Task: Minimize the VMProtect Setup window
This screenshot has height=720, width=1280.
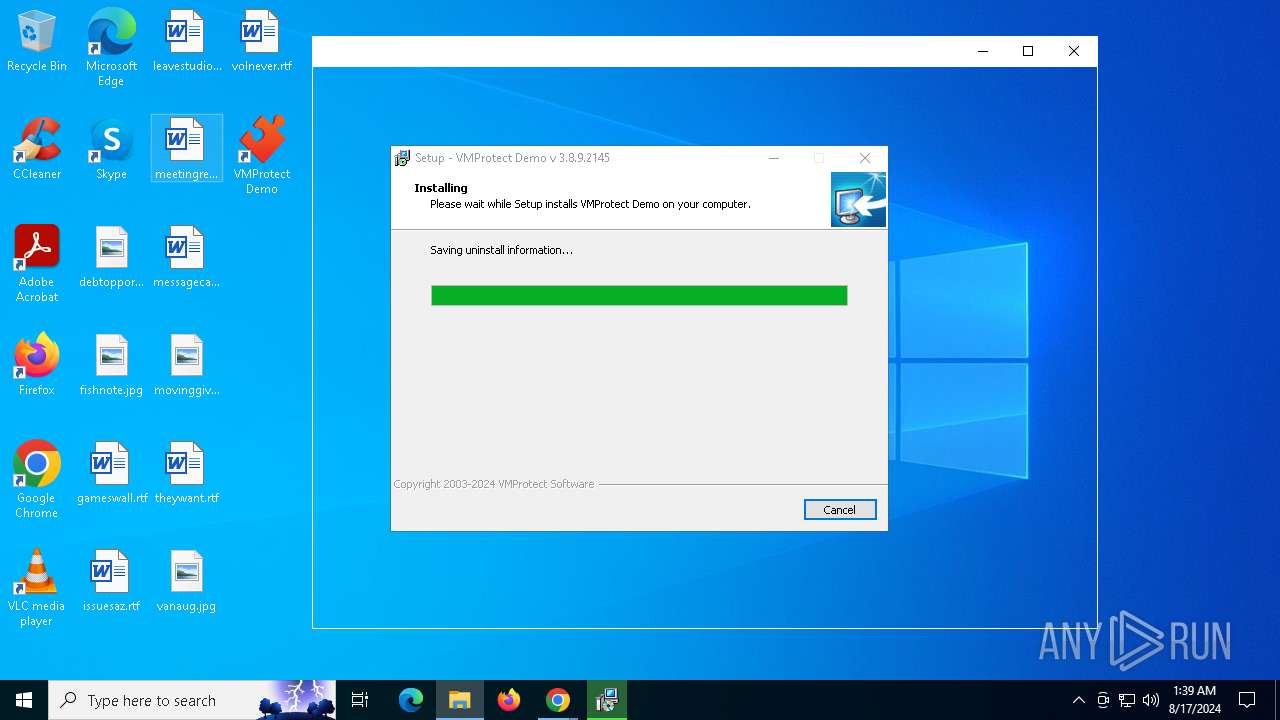Action: [774, 158]
